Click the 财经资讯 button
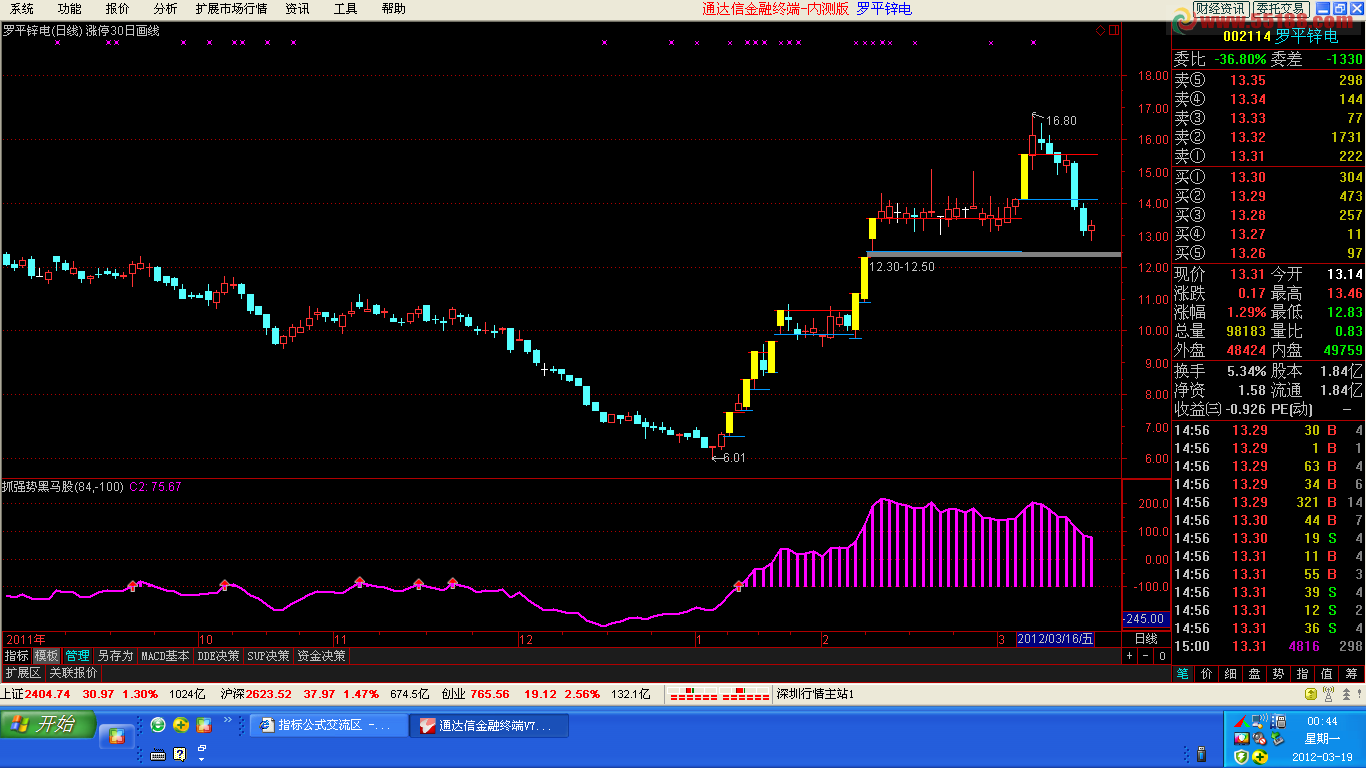1366x768 pixels. (1220, 9)
